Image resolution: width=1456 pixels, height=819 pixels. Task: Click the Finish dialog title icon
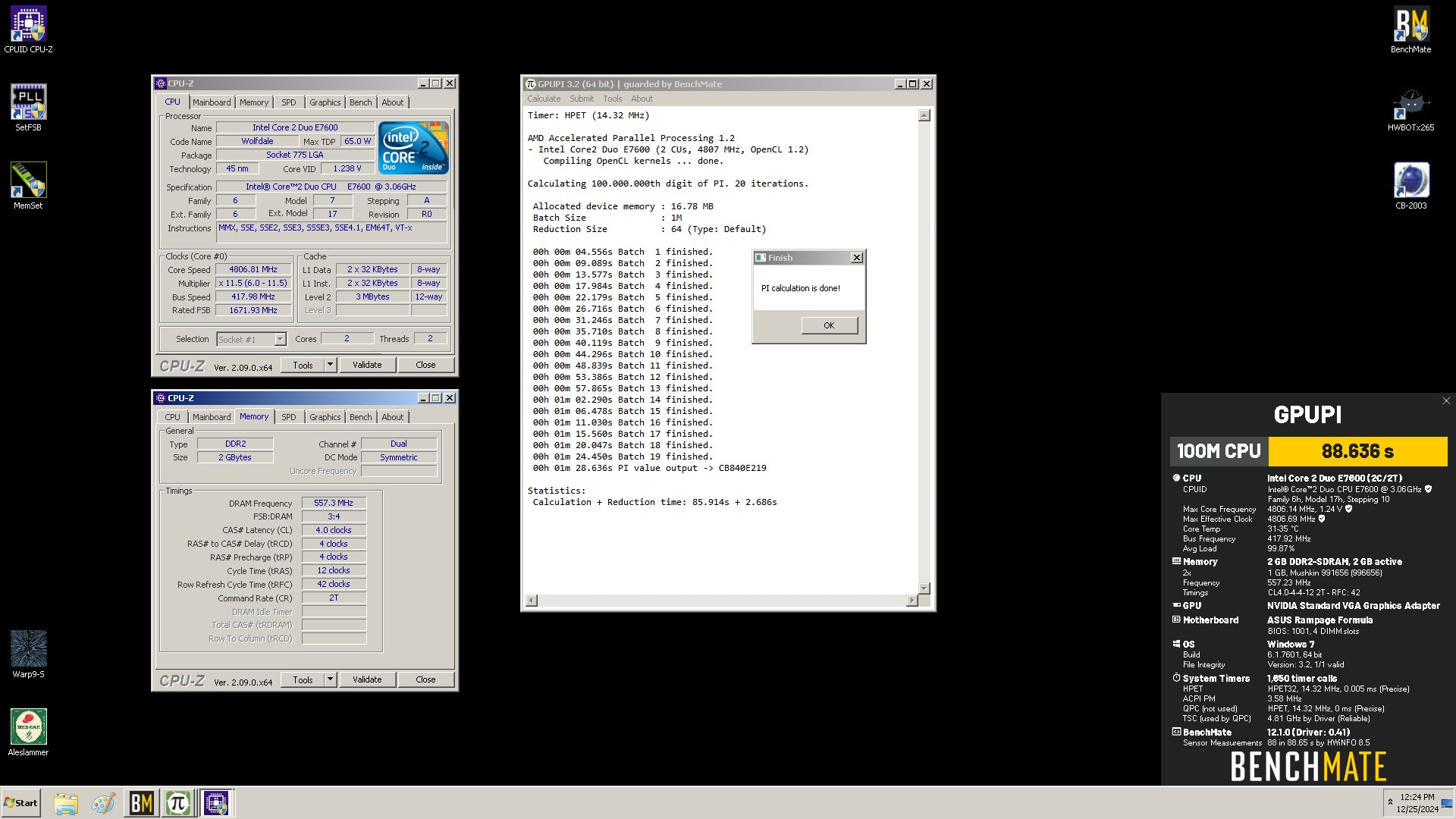point(761,258)
